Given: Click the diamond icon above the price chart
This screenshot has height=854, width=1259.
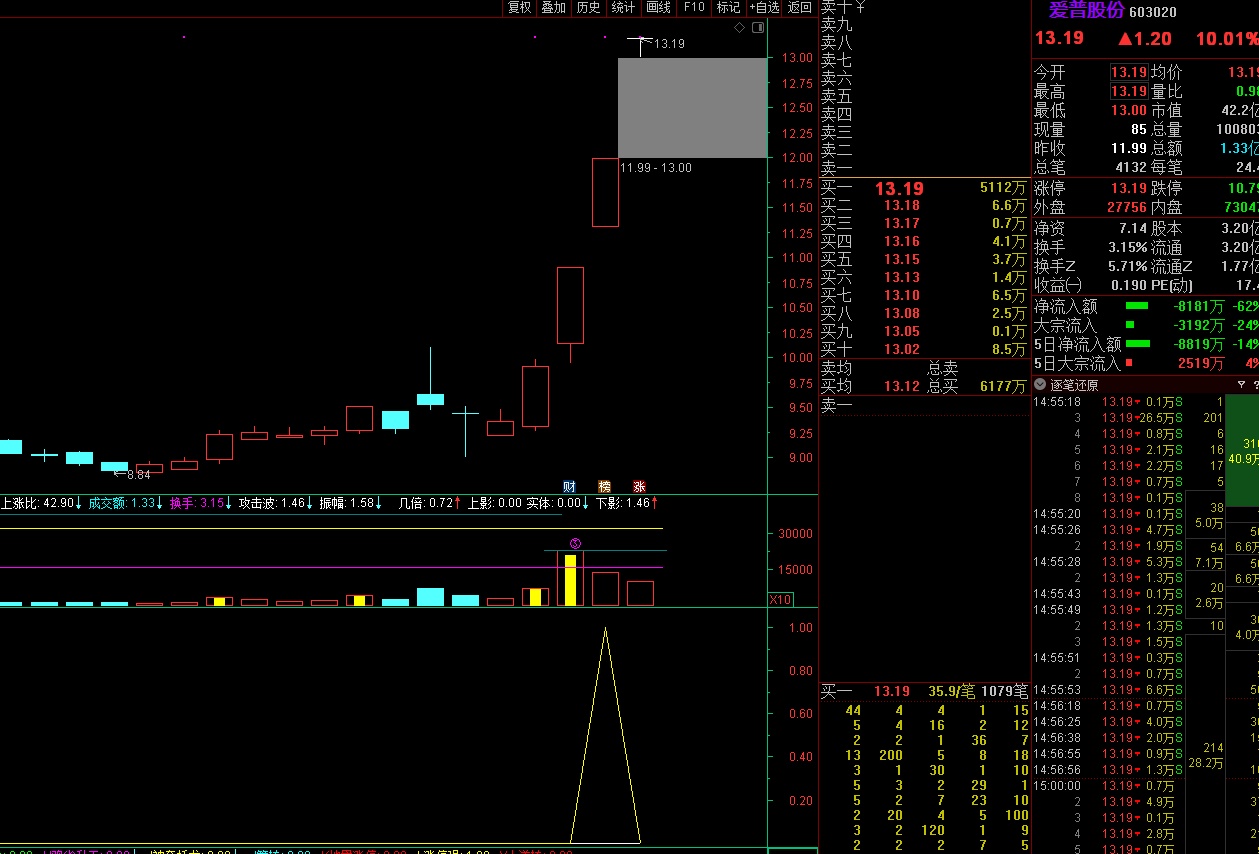Looking at the screenshot, I should (x=739, y=28).
